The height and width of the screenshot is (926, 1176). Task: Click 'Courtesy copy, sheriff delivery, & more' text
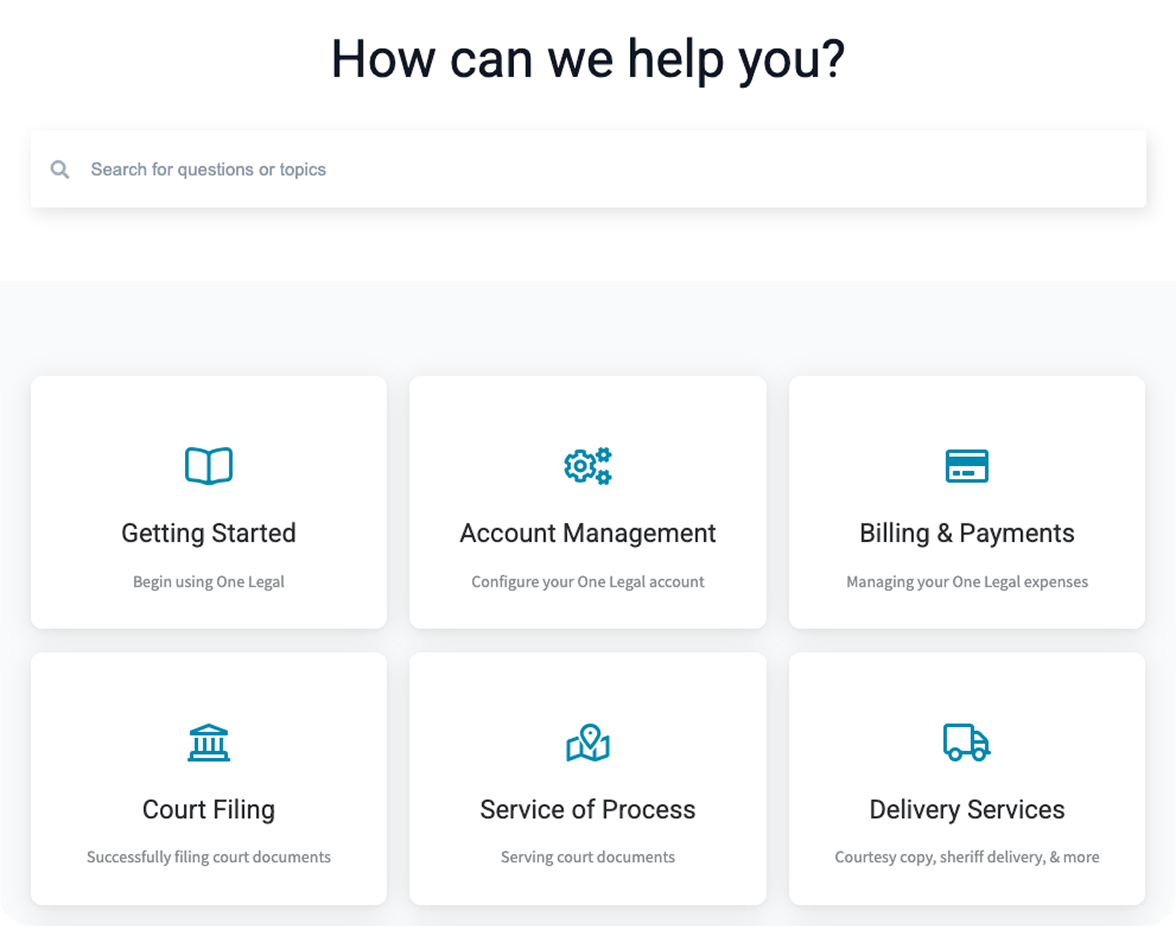click(967, 857)
